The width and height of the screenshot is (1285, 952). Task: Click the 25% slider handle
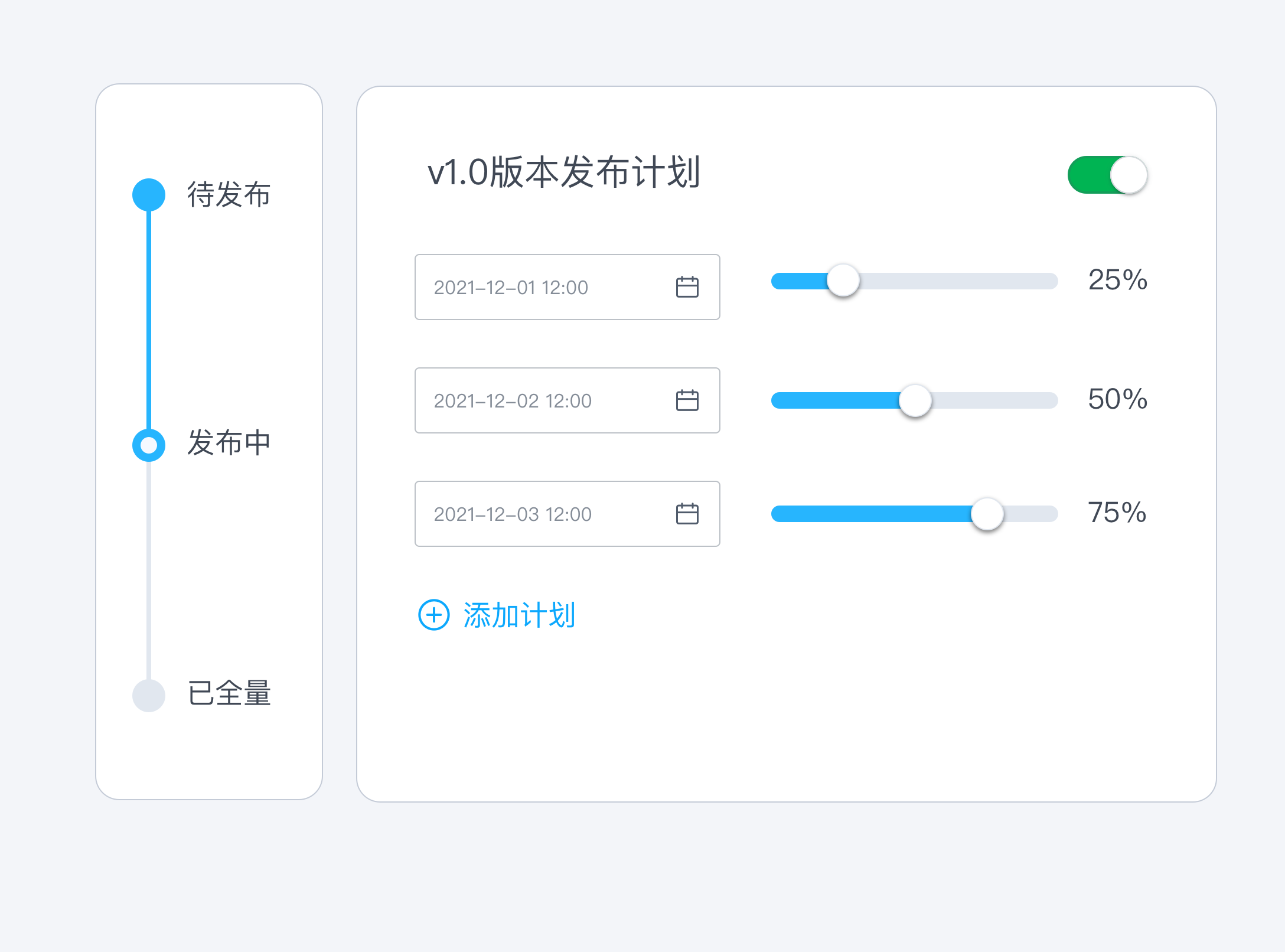click(843, 281)
